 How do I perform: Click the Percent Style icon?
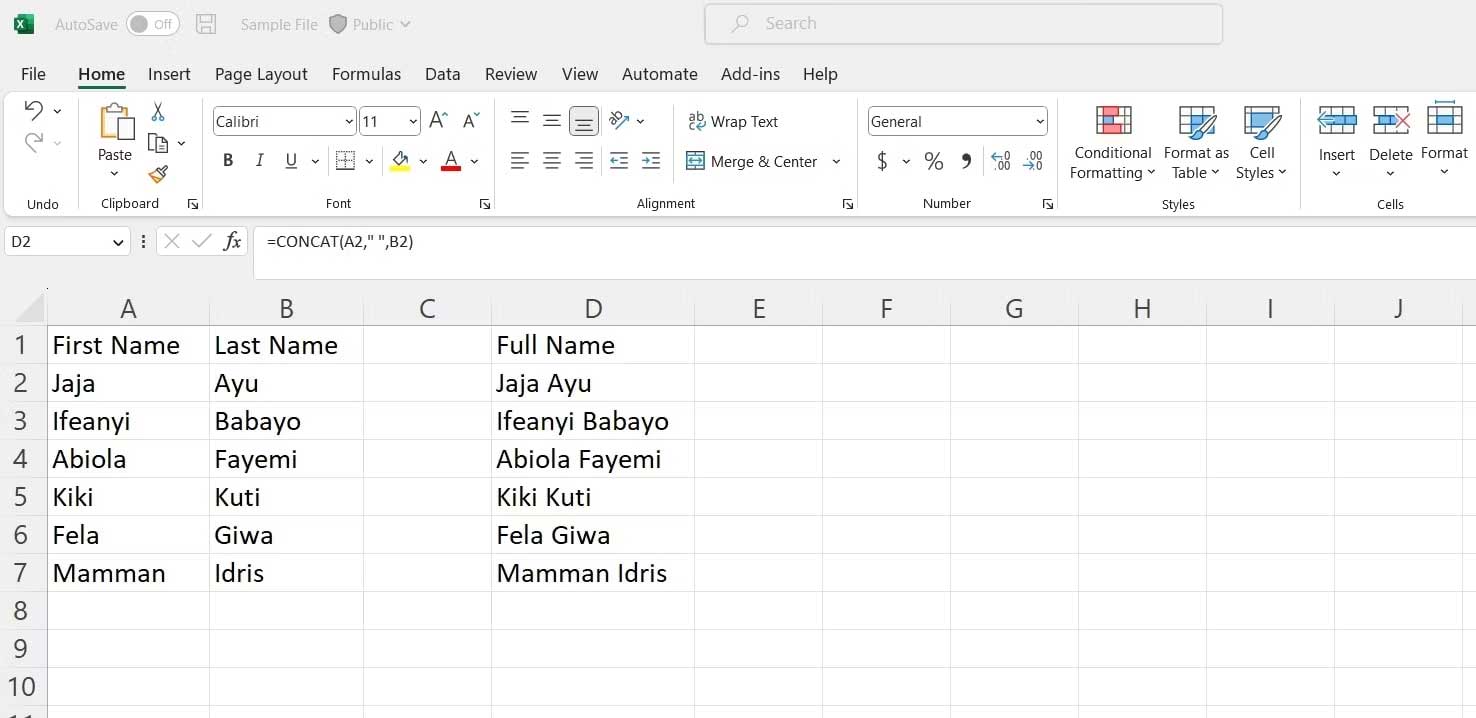click(934, 160)
